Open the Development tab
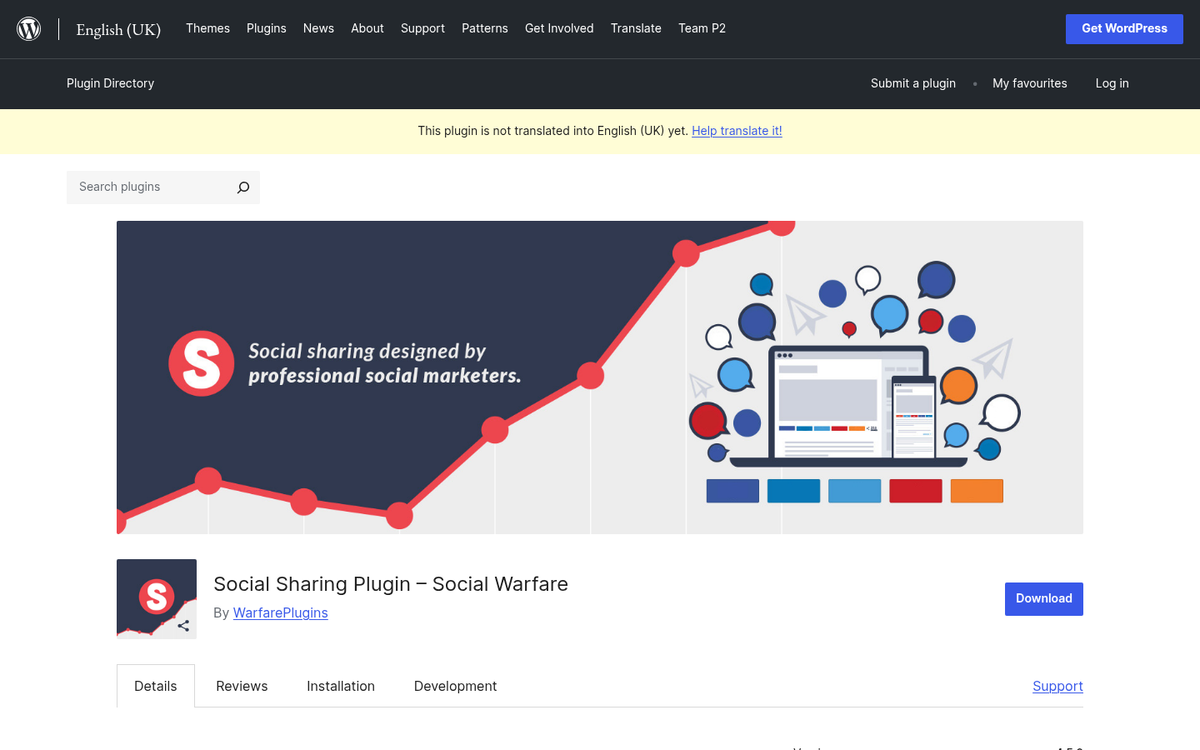1200x750 pixels. coord(455,686)
